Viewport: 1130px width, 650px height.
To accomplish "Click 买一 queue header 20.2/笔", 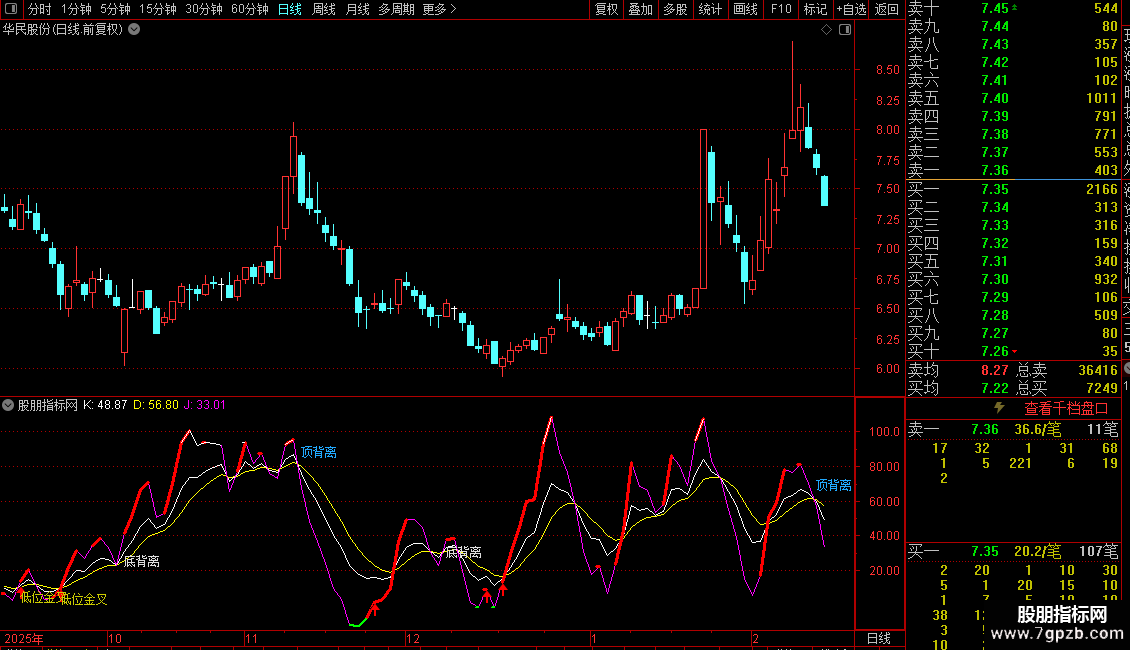I will pyautogui.click(x=1037, y=552).
